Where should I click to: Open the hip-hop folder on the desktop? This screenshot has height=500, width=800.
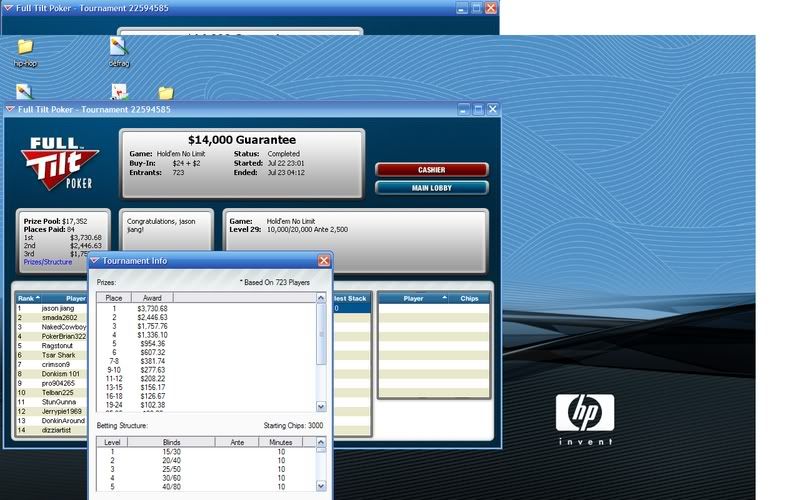(x=25, y=53)
